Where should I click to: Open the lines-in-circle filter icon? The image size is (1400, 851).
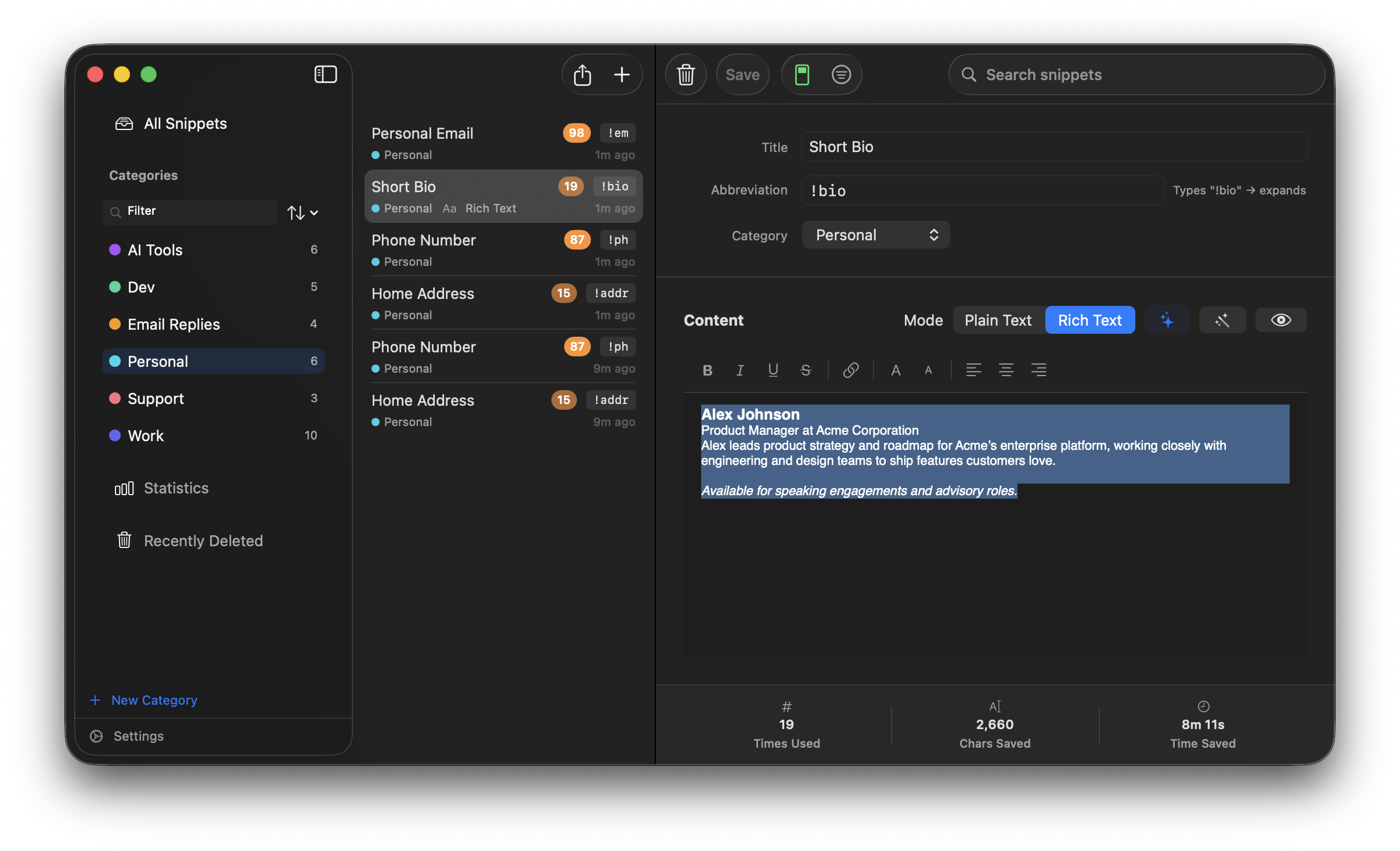tap(841, 74)
